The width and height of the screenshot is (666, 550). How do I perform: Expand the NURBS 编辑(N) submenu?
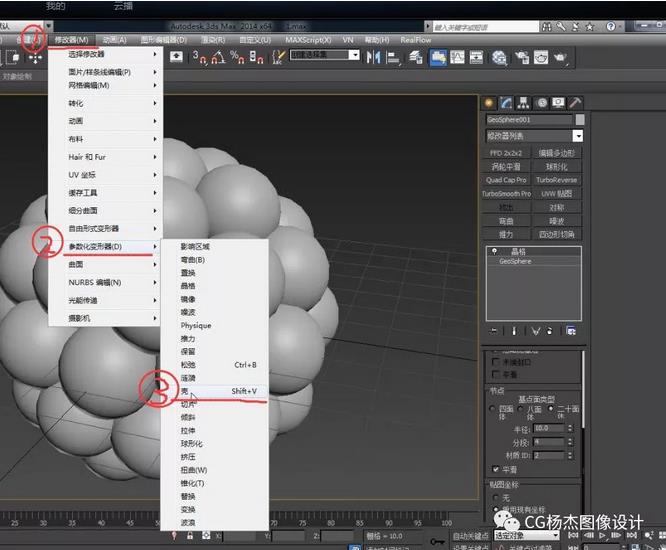[x=105, y=282]
